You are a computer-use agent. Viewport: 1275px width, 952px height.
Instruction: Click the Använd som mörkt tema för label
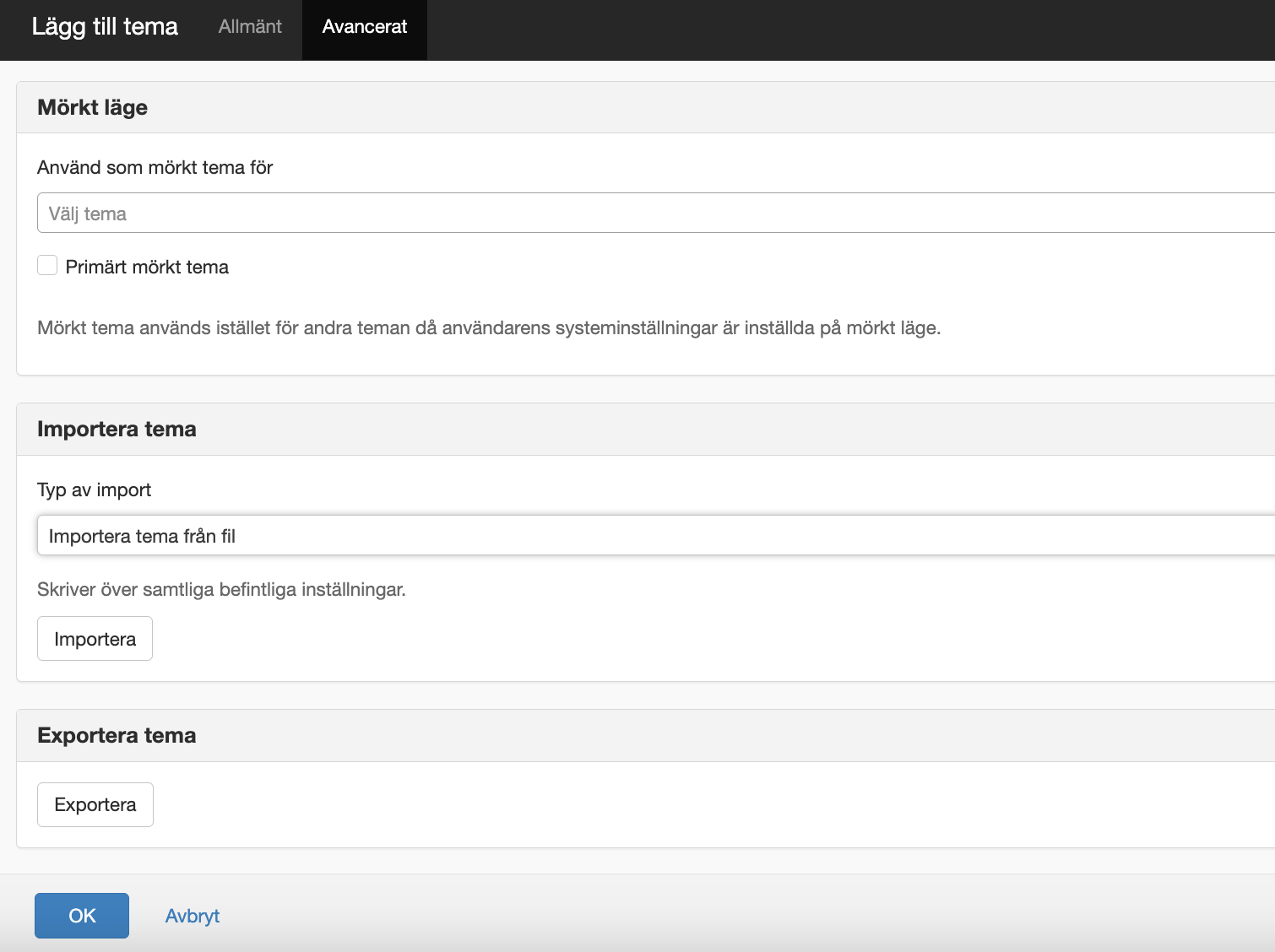click(155, 167)
